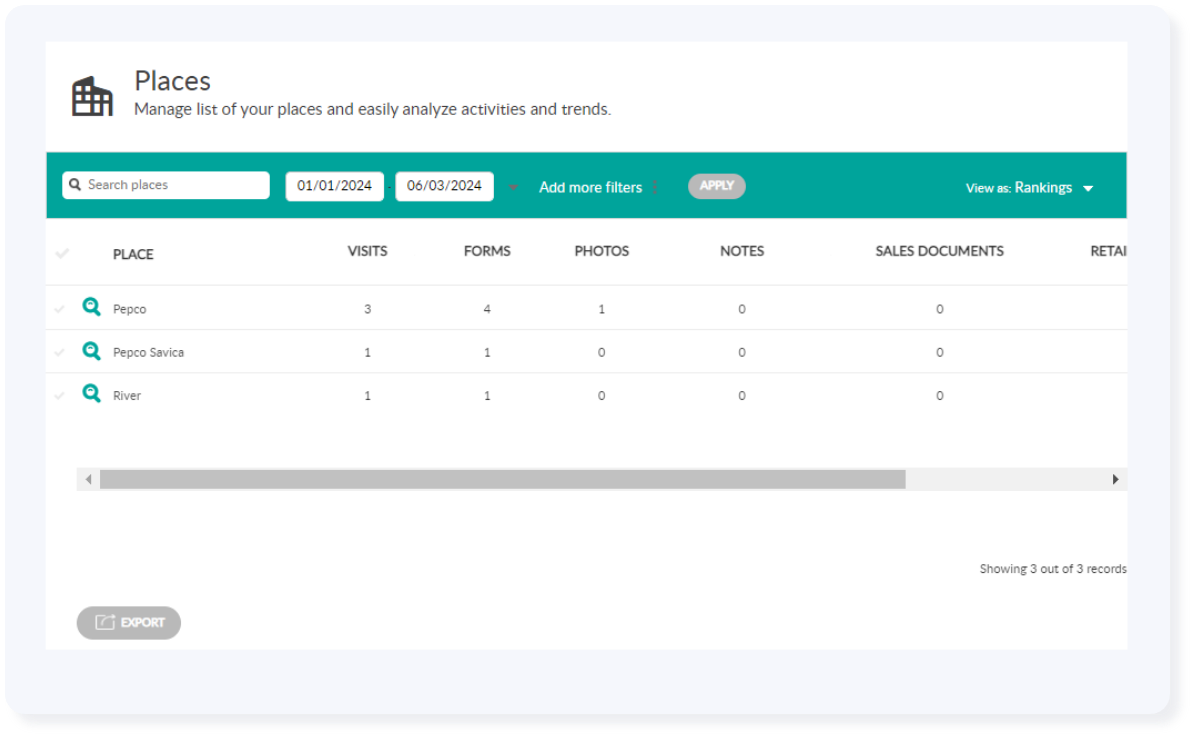Open the Pepco place magnifier icon
This screenshot has height=739, width=1195.
click(91, 308)
